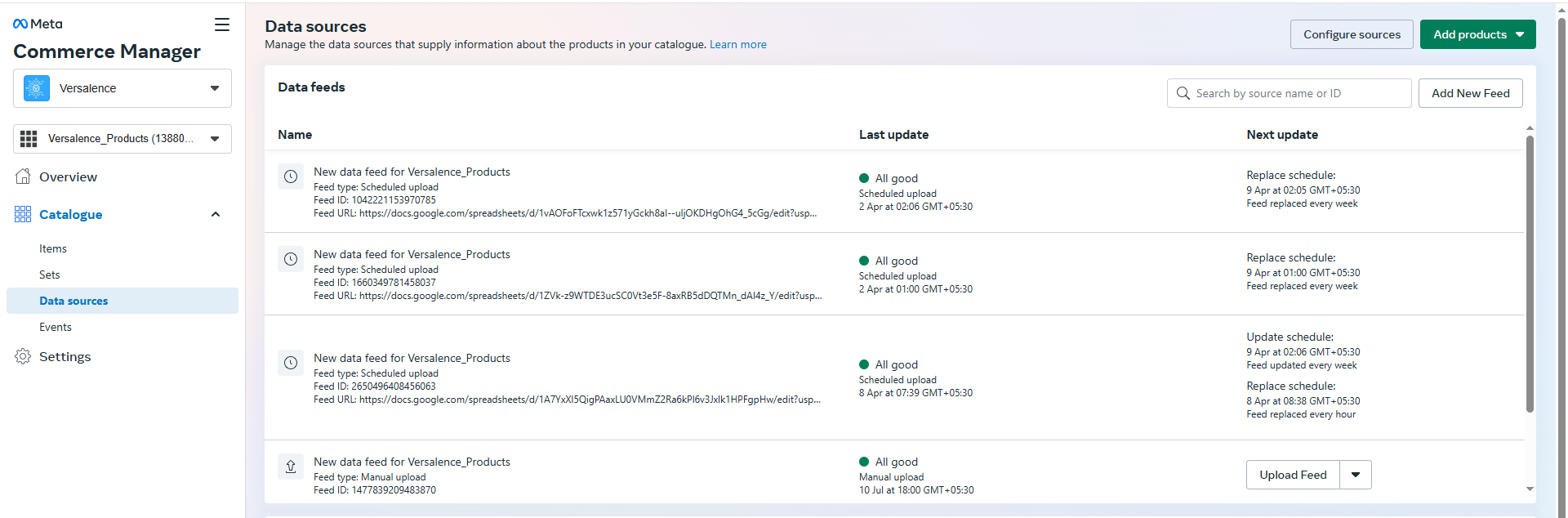Click the text 'Feed updated every week'
The width and height of the screenshot is (1568, 518).
click(1302, 365)
